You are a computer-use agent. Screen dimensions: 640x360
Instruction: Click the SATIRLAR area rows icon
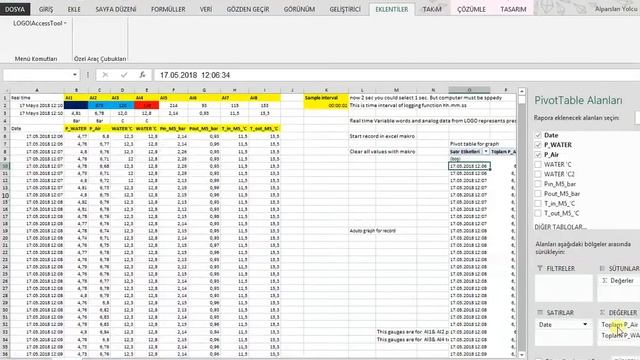(x=540, y=312)
